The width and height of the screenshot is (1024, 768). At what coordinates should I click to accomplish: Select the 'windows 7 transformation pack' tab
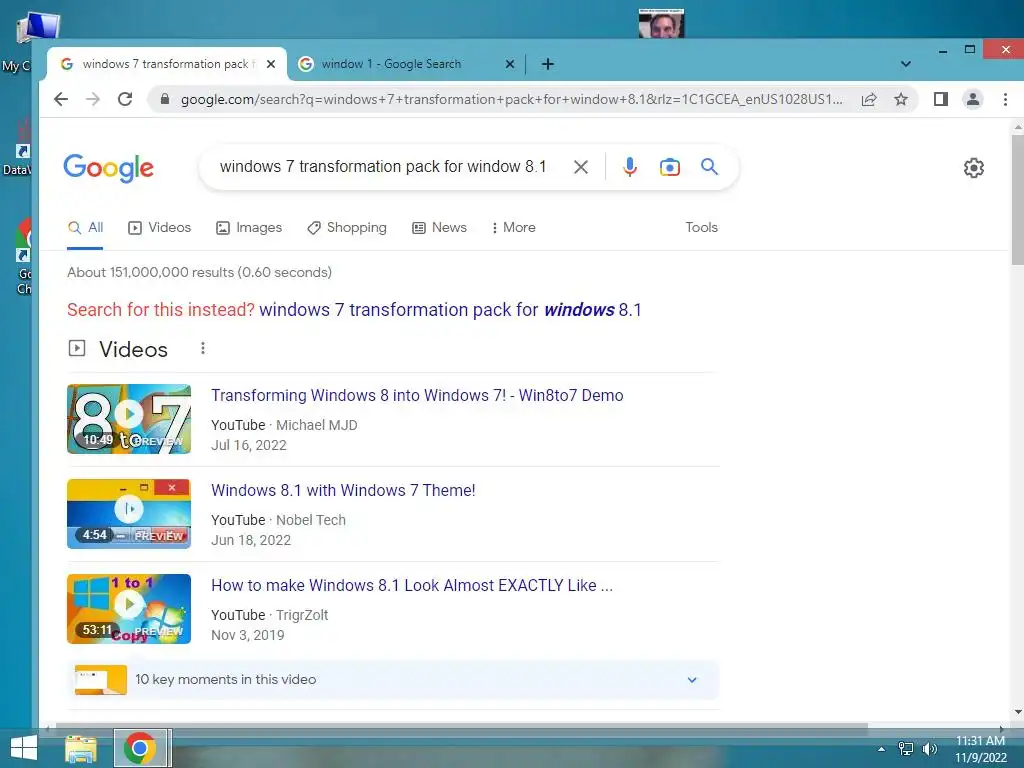click(x=167, y=64)
